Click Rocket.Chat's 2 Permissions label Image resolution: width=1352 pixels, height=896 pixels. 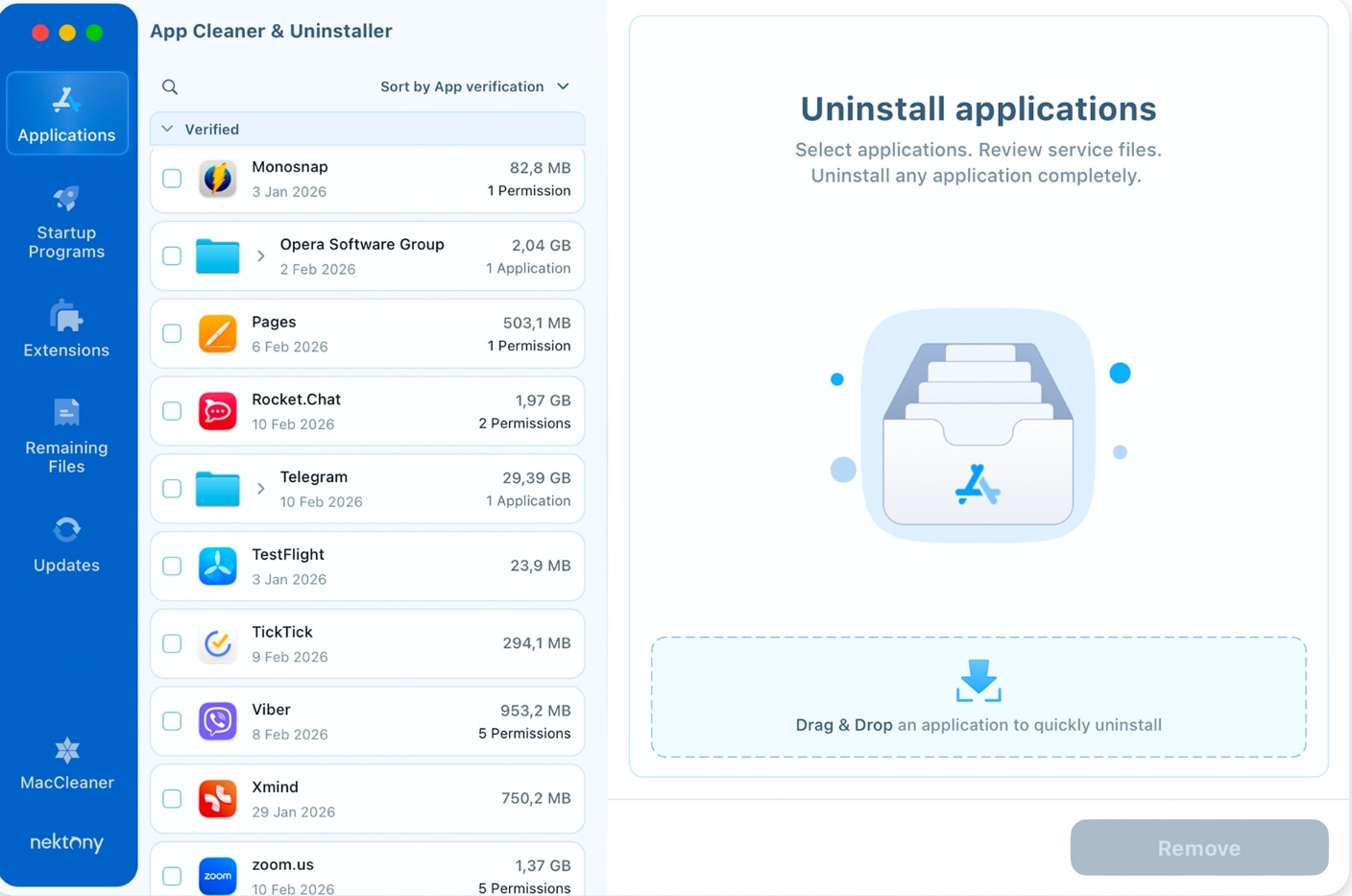tap(524, 424)
